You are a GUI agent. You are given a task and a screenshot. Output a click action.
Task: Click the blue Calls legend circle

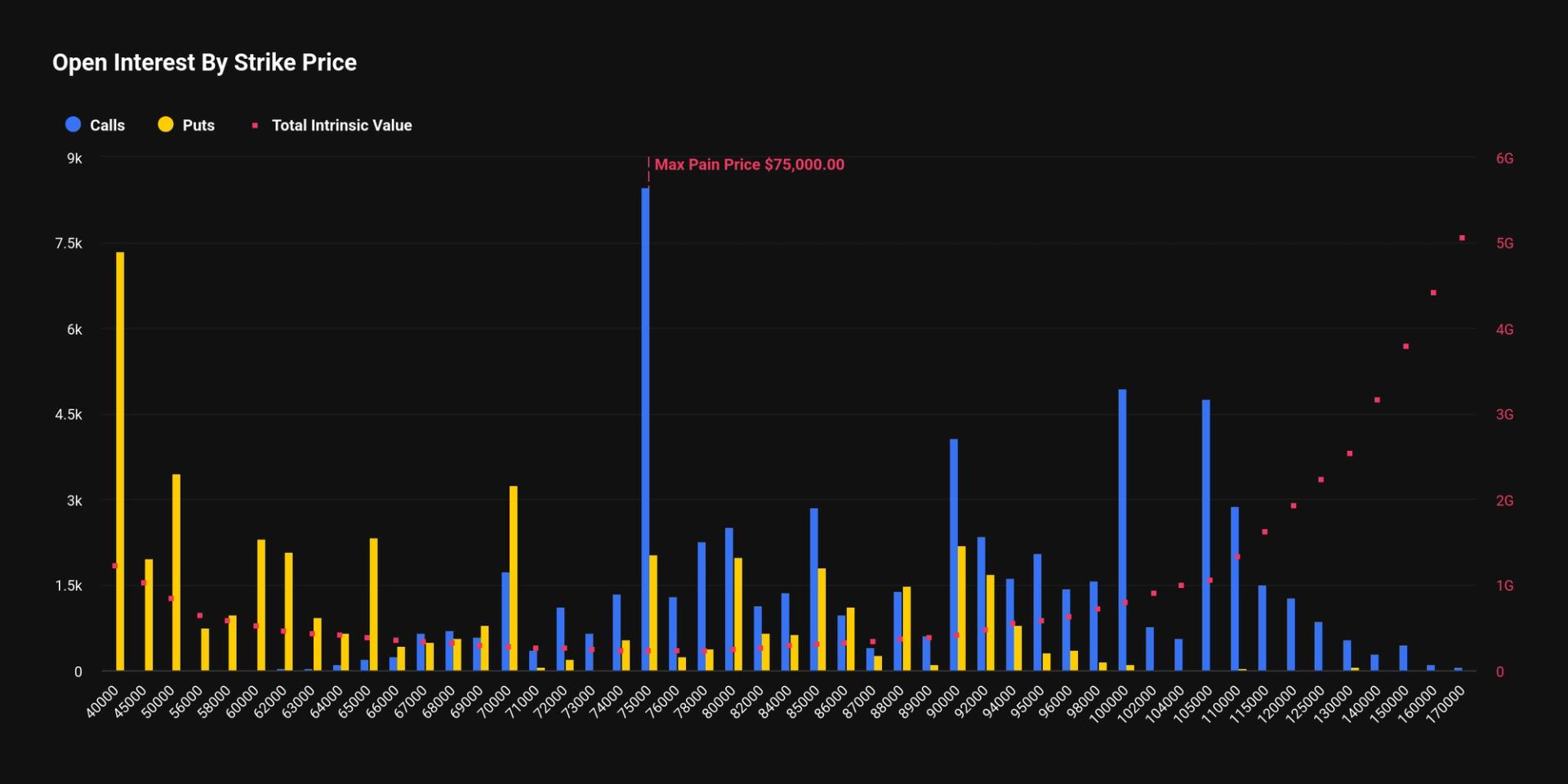[73, 125]
